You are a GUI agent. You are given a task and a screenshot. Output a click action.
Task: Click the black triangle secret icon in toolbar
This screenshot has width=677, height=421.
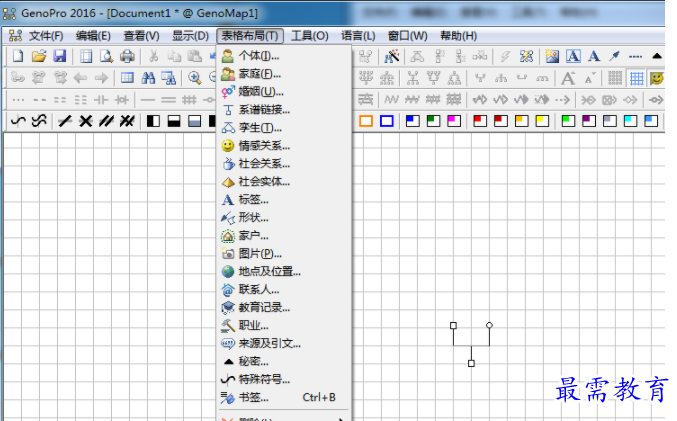click(657, 56)
